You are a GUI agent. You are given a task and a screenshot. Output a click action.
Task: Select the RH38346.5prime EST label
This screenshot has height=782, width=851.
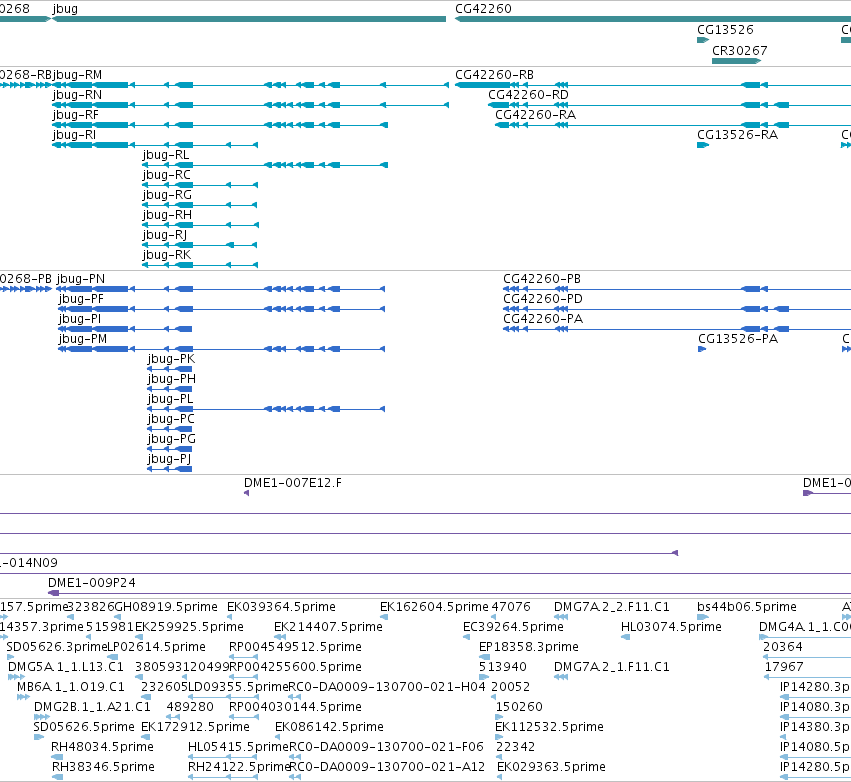coord(103,767)
